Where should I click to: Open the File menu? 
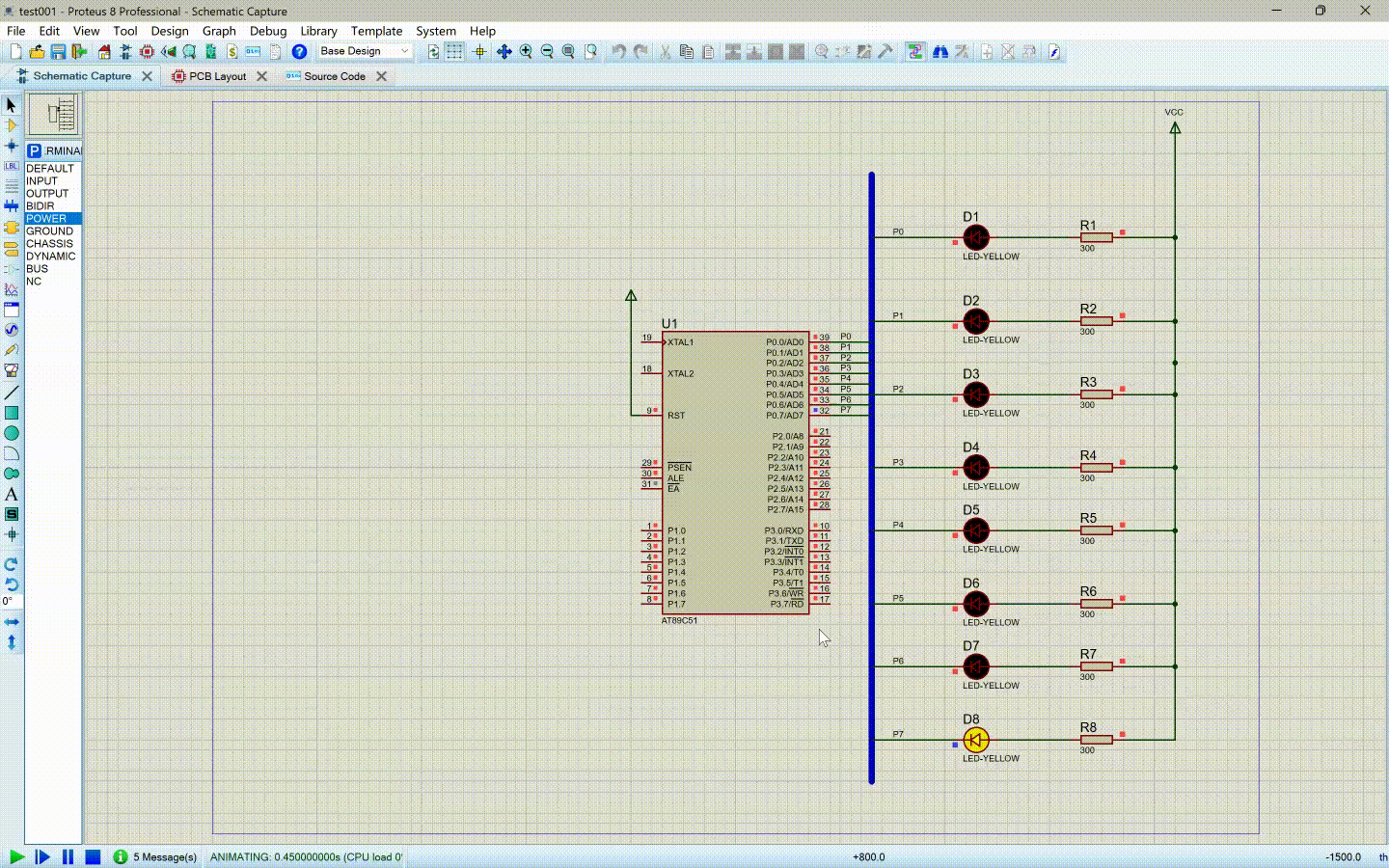coord(16,31)
